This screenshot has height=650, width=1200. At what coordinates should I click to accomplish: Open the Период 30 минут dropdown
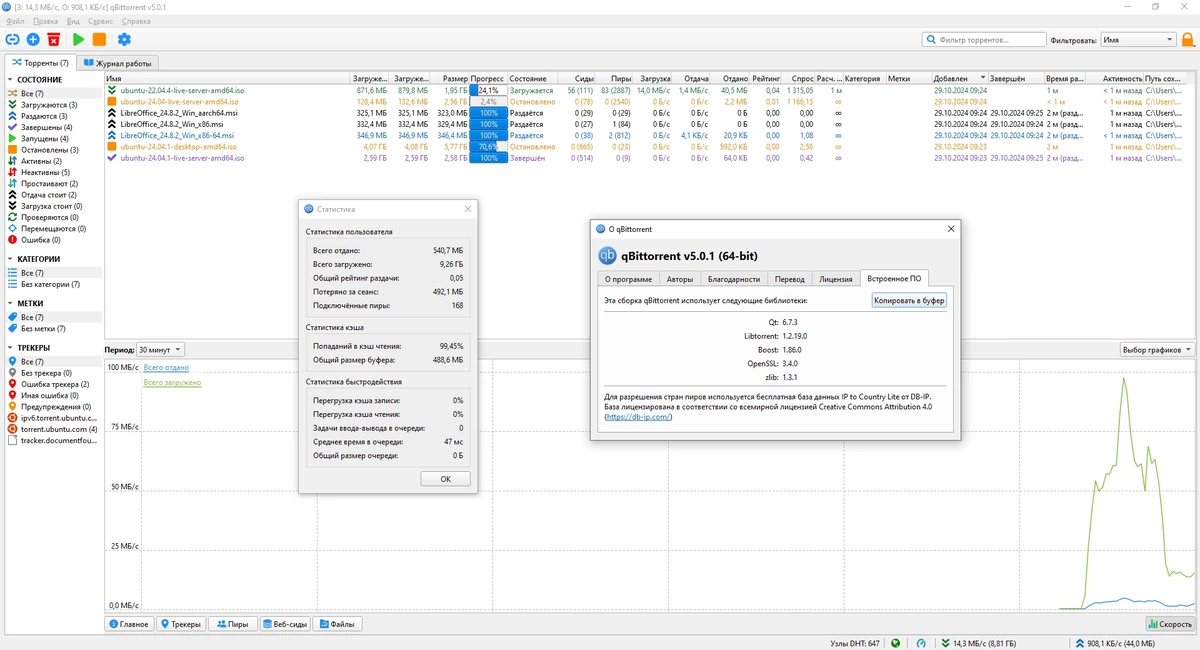[160, 350]
